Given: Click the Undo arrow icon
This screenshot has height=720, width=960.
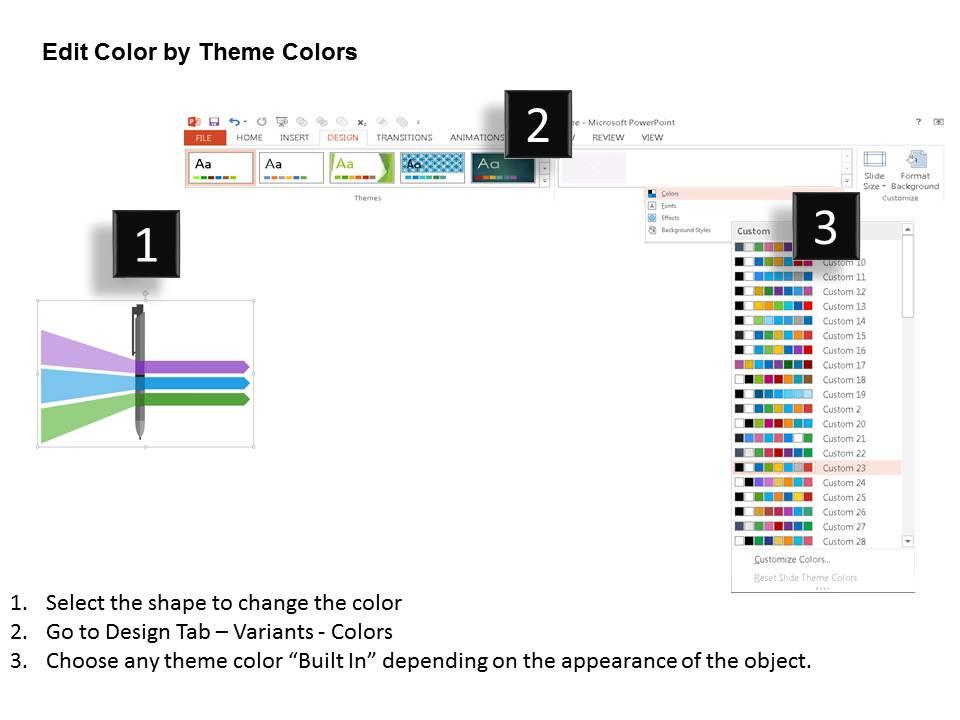Looking at the screenshot, I should point(234,122).
